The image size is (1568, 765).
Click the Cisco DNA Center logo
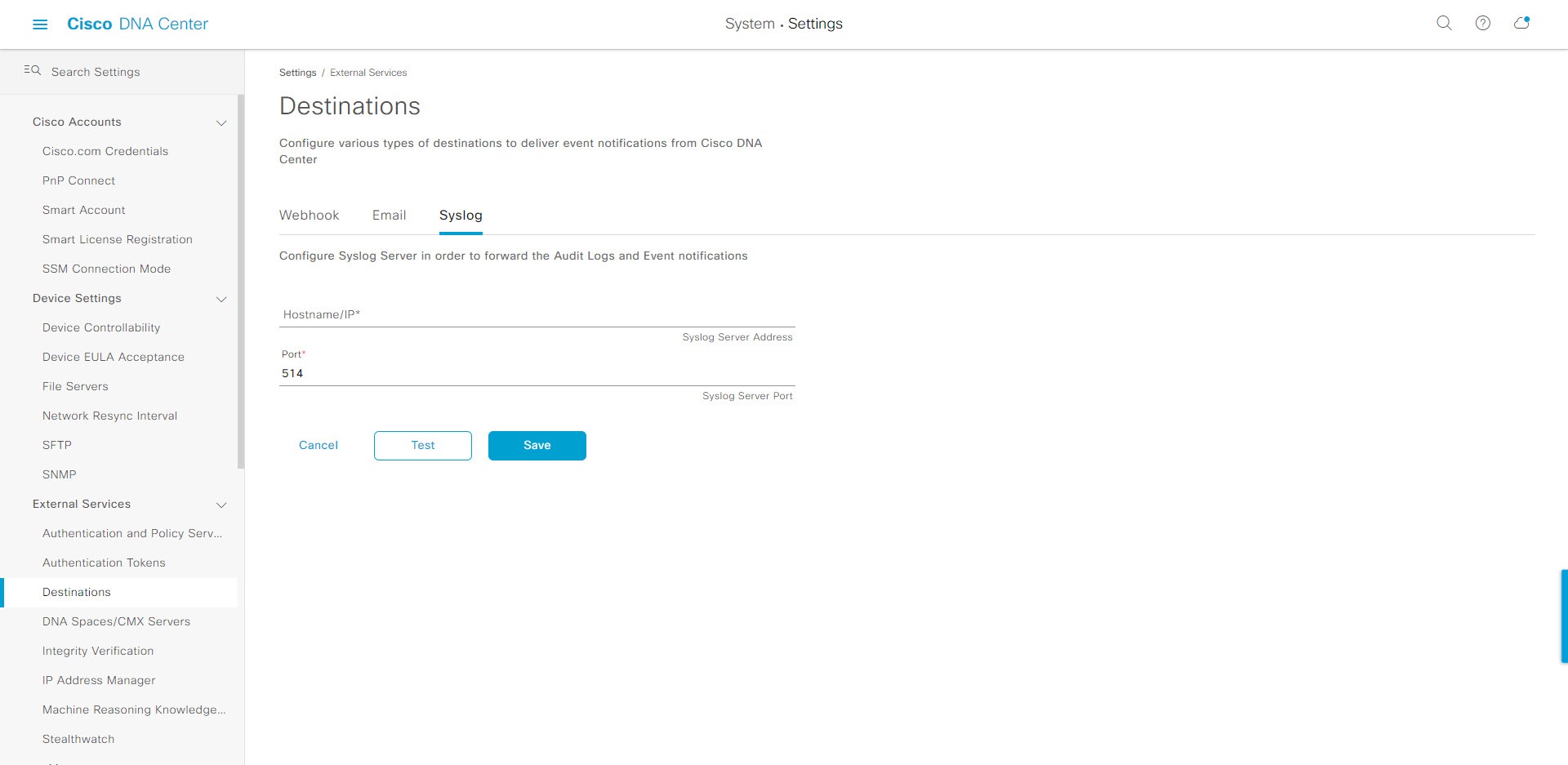coord(137,24)
